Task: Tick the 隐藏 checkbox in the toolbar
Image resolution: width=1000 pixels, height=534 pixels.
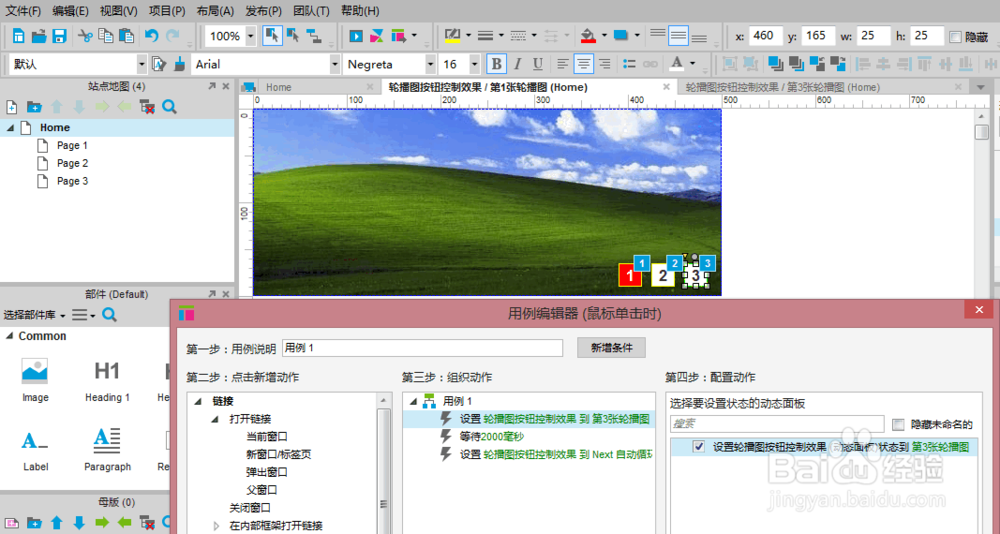Action: coord(955,37)
